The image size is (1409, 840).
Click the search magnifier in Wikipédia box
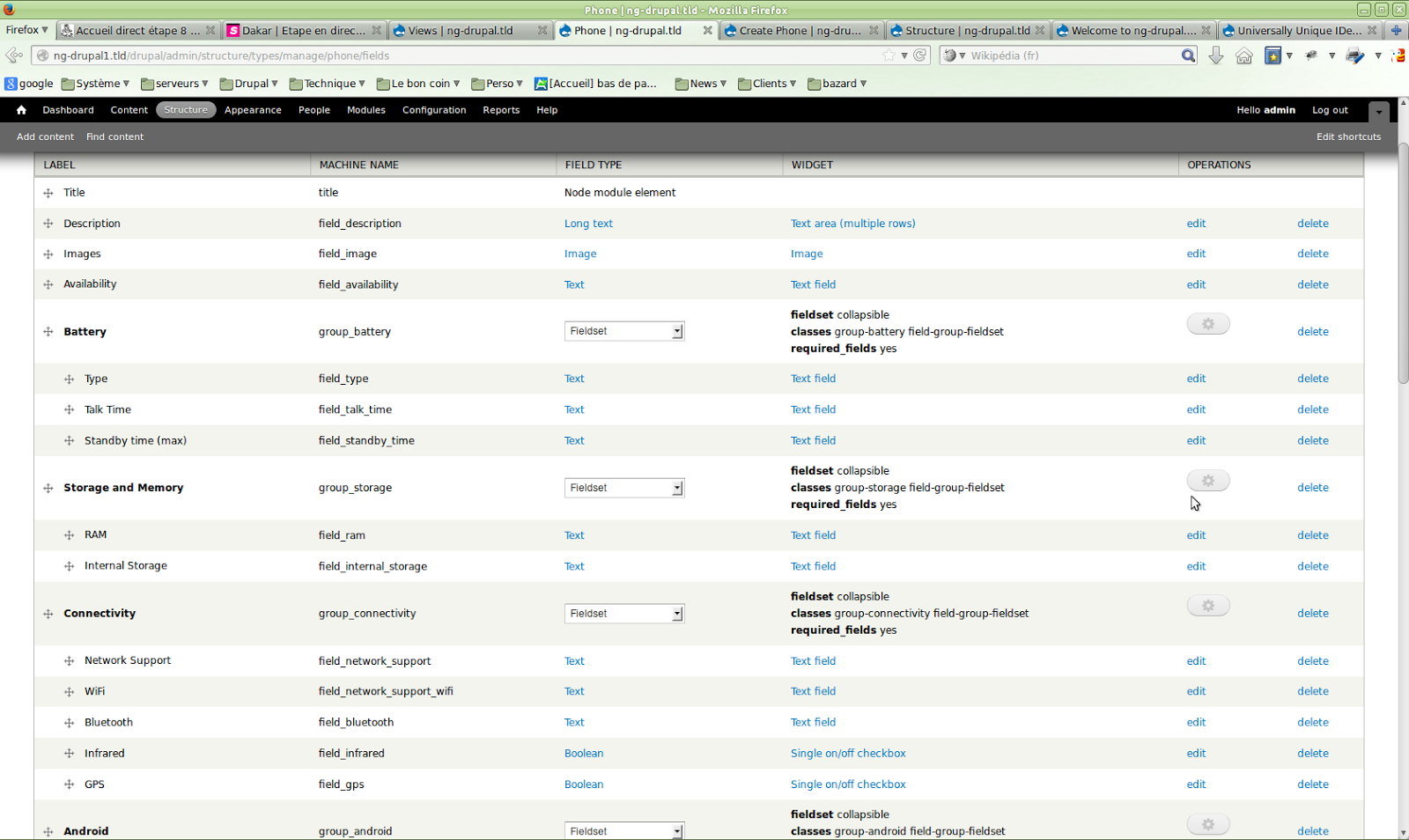click(1188, 55)
